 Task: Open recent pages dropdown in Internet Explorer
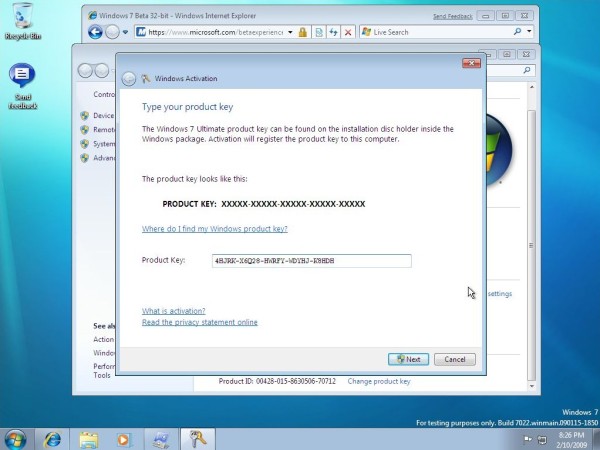coord(125,32)
